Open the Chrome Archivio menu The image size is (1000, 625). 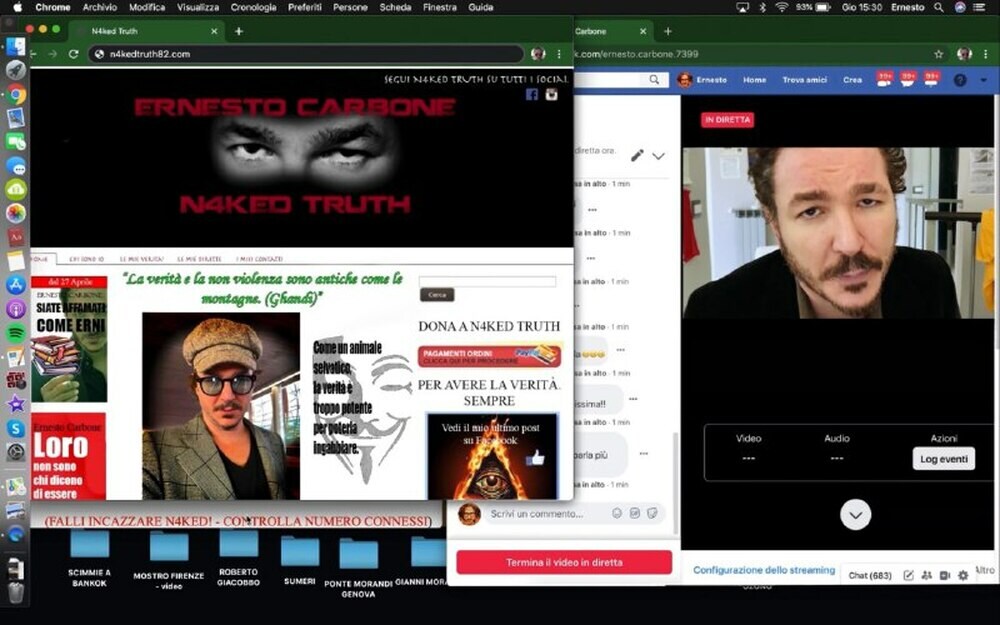pyautogui.click(x=99, y=8)
